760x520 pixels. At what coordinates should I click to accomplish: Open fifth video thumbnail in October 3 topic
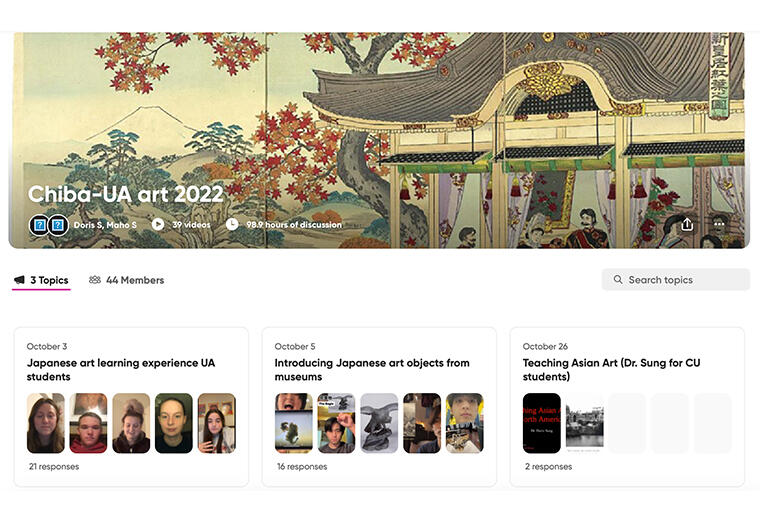217,423
